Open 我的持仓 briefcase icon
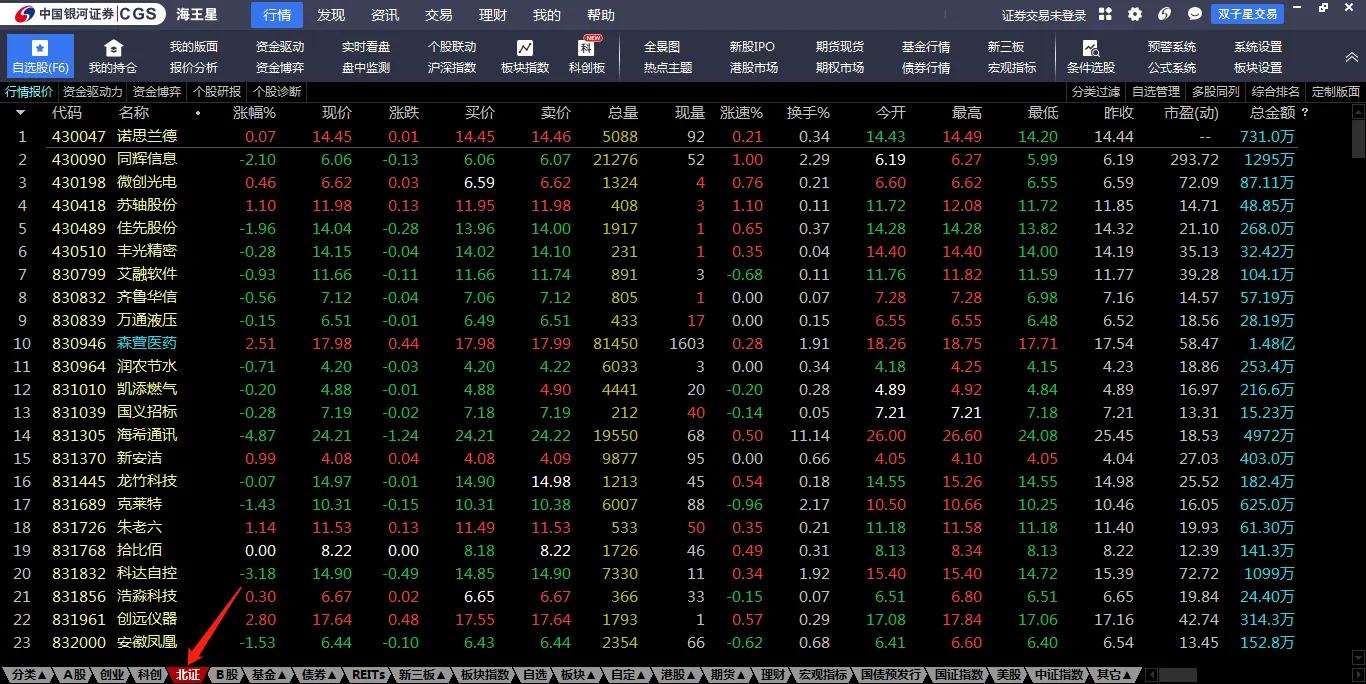 pos(111,47)
